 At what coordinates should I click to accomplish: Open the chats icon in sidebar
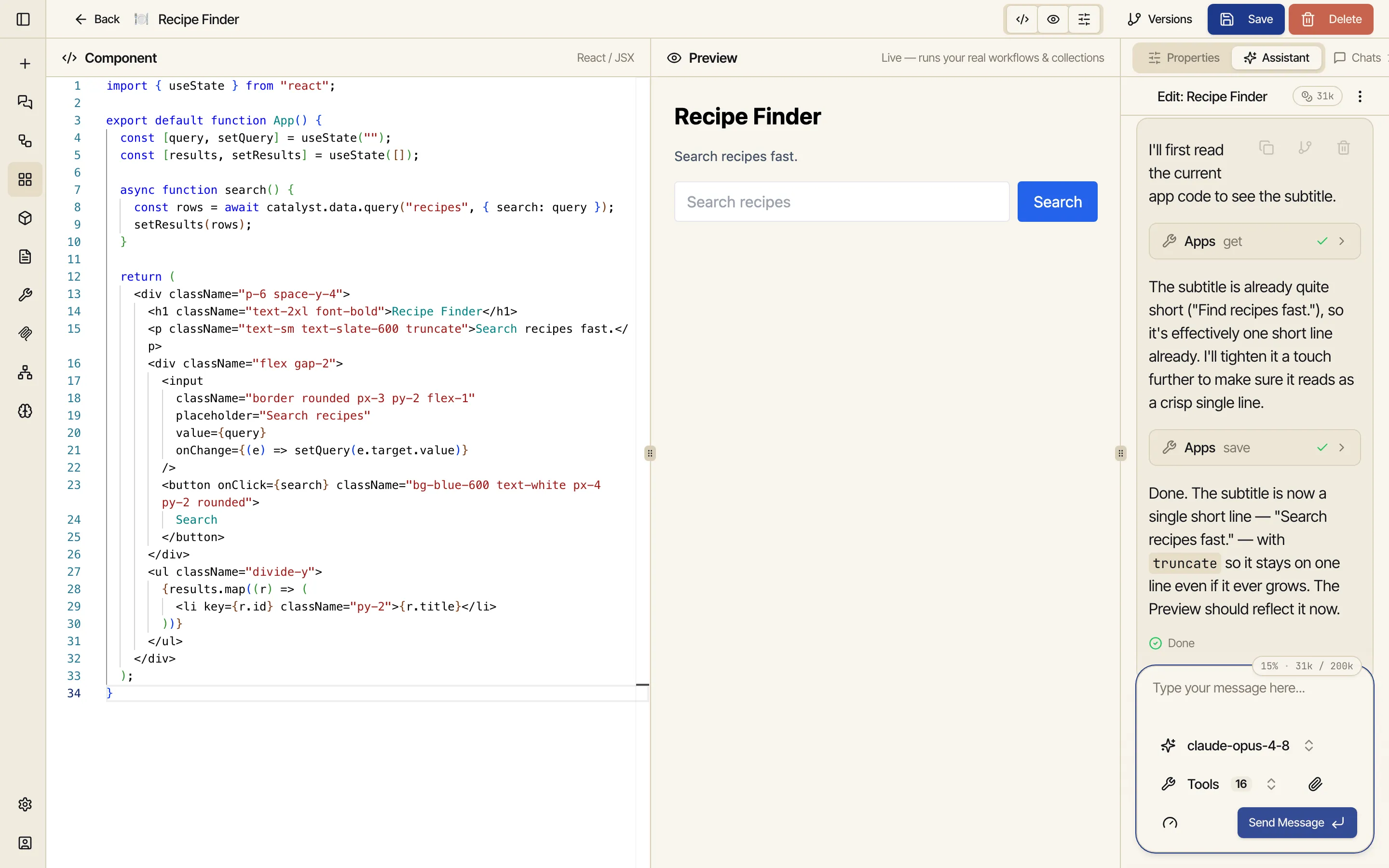(25, 102)
